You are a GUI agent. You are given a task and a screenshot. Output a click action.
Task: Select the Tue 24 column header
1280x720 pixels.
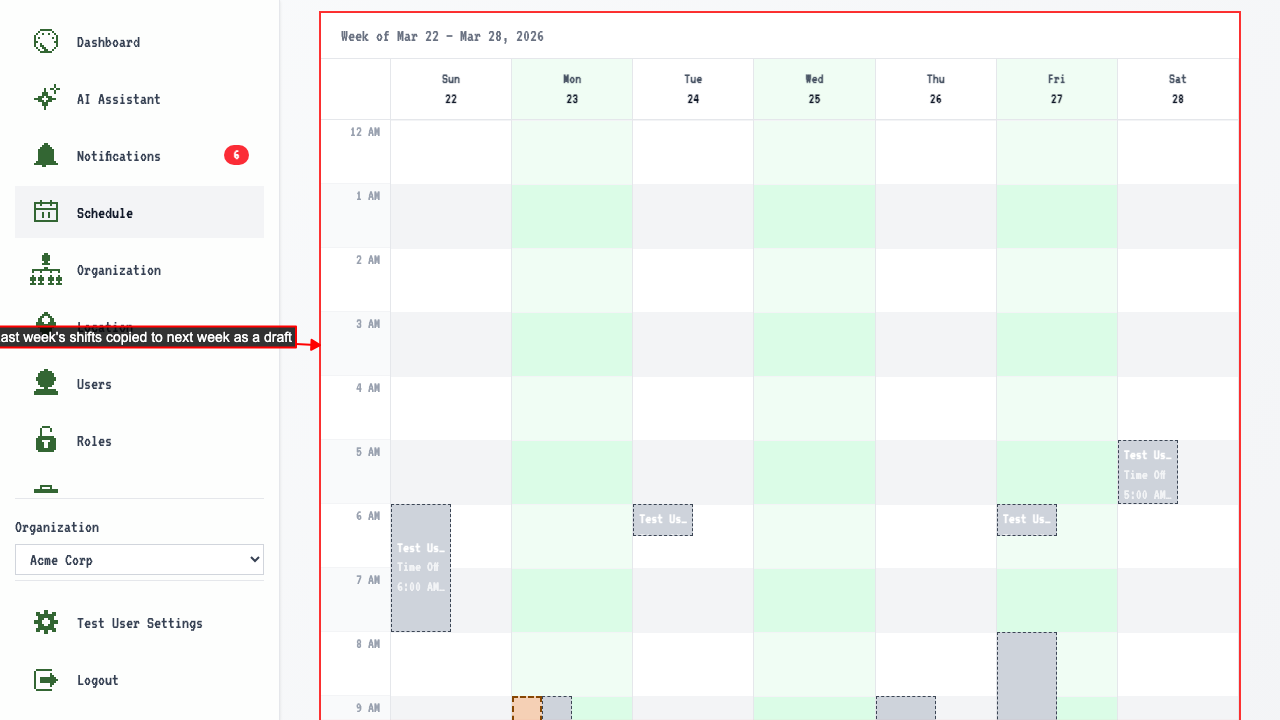coord(693,89)
